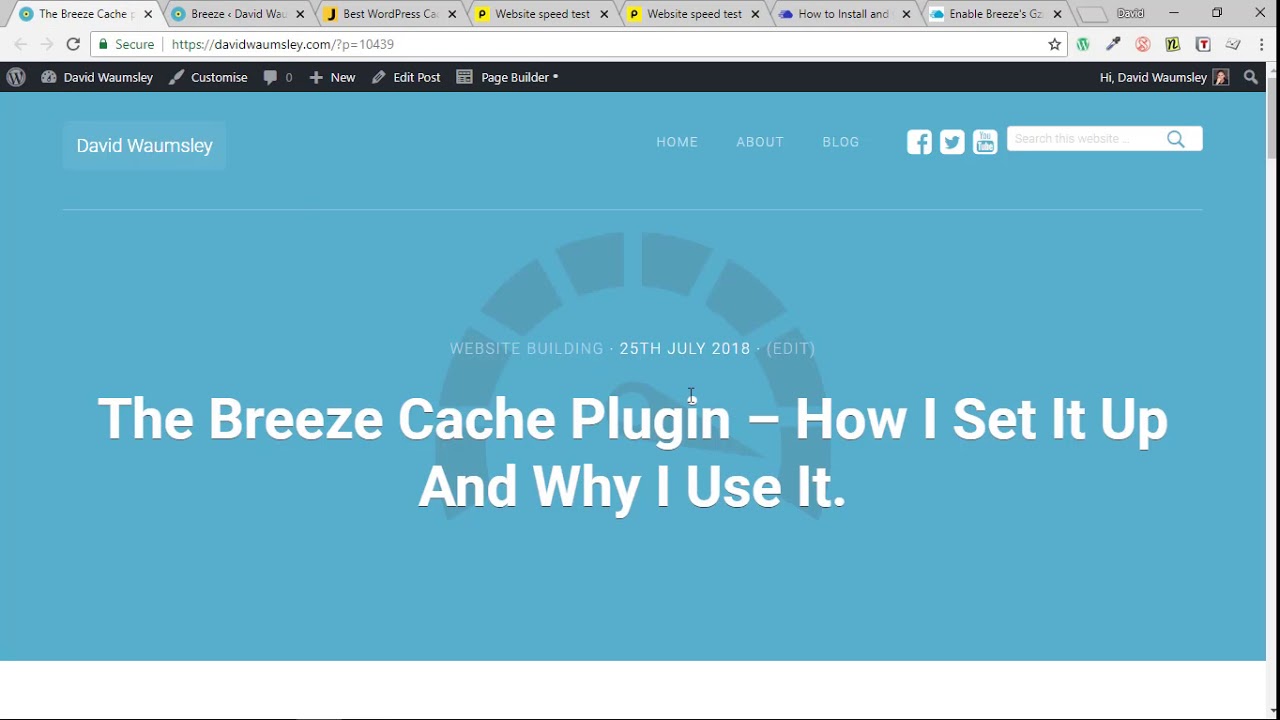This screenshot has width=1280, height=720.
Task: Click the red T extension icon
Action: [1203, 44]
